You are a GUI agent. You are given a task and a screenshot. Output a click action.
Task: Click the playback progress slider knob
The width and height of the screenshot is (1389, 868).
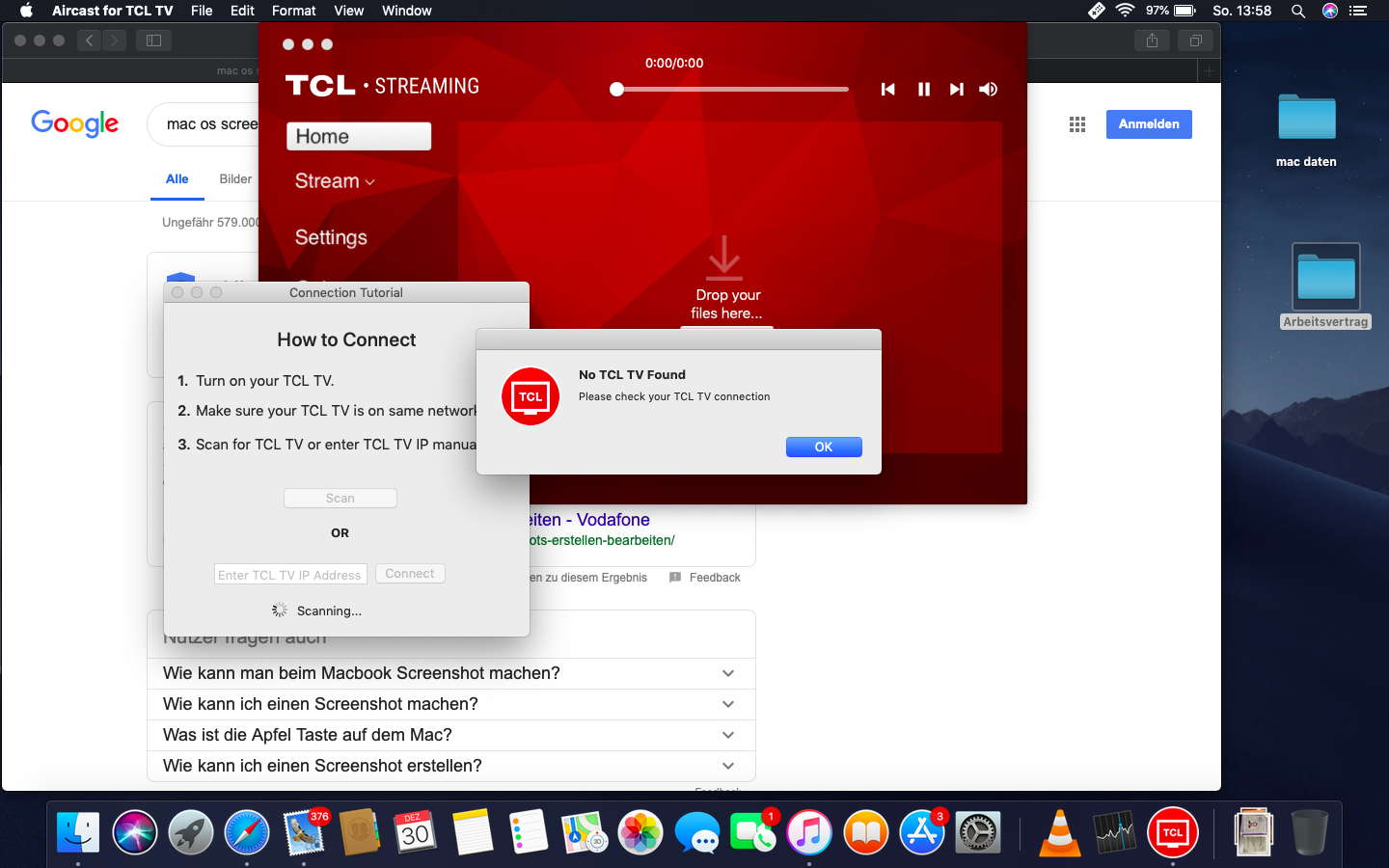pyautogui.click(x=617, y=90)
